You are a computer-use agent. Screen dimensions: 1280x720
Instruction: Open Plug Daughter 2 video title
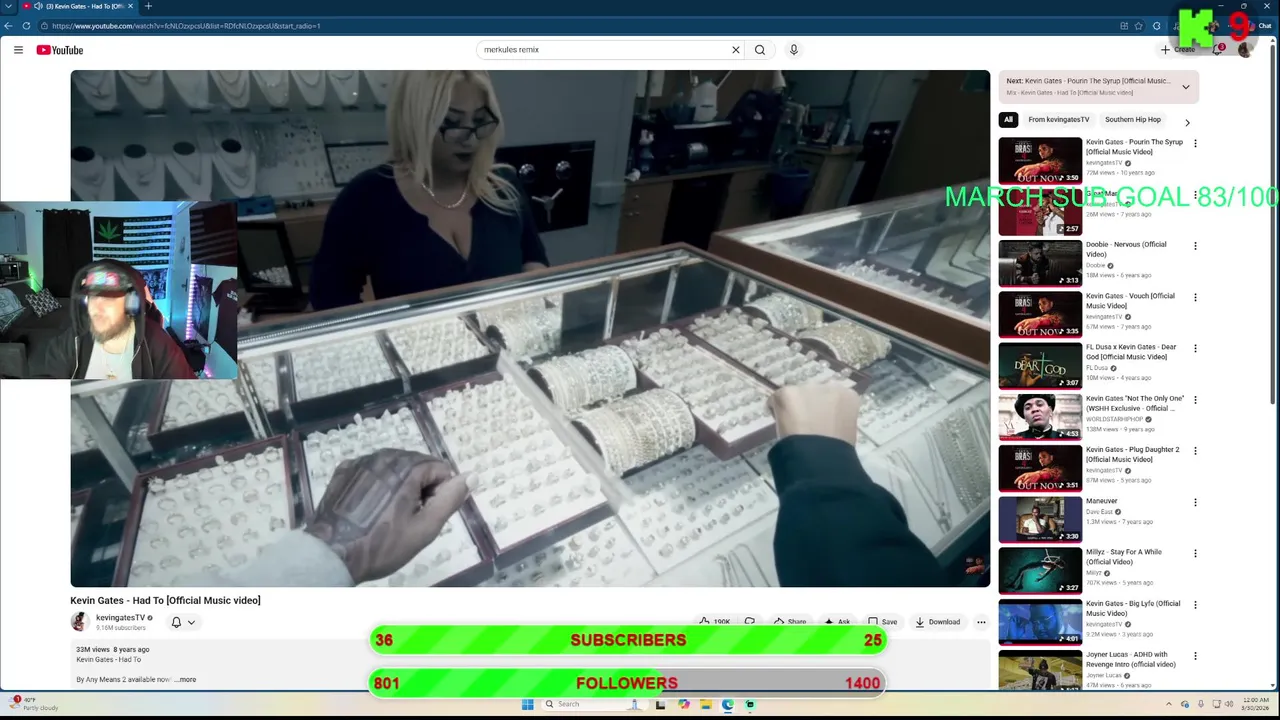click(x=1132, y=454)
